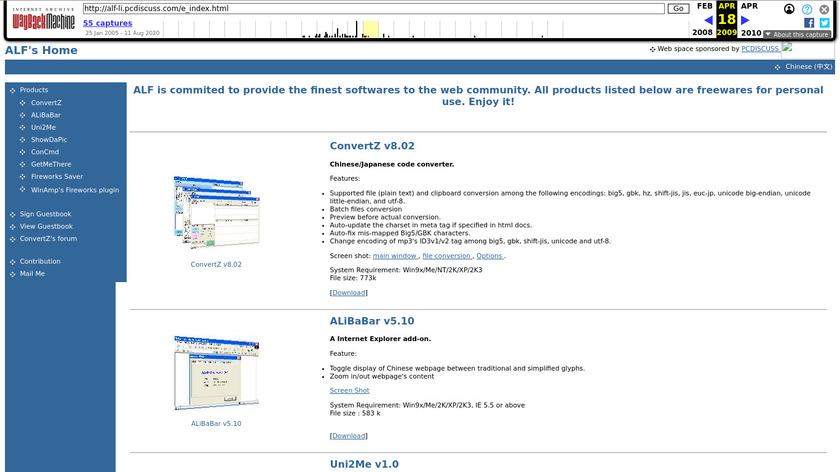Screen dimensions: 840x472
Task: Open the user account icon
Action: [x=789, y=9]
